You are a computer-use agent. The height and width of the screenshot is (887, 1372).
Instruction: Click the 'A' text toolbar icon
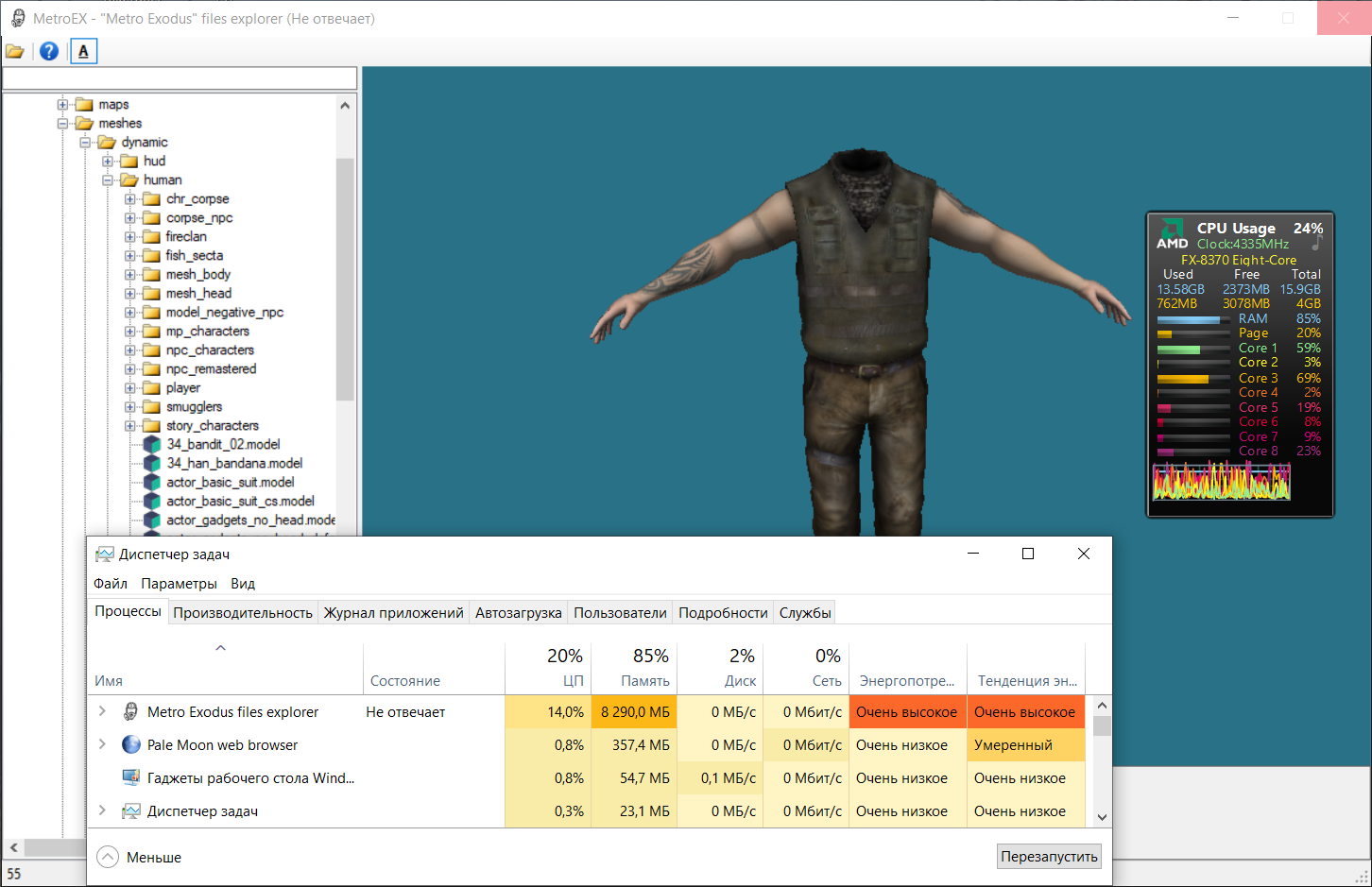[x=83, y=51]
